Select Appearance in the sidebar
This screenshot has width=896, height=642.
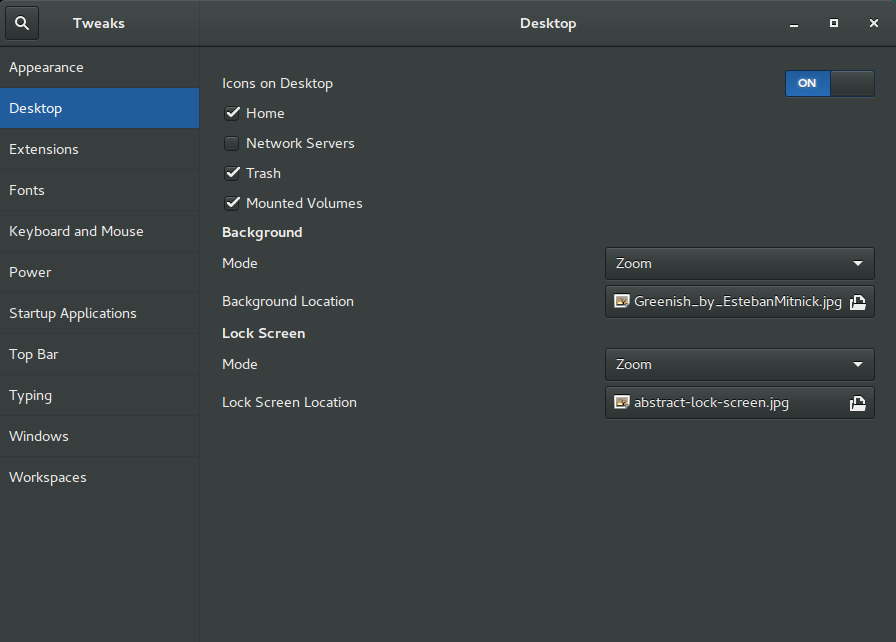[x=99, y=67]
